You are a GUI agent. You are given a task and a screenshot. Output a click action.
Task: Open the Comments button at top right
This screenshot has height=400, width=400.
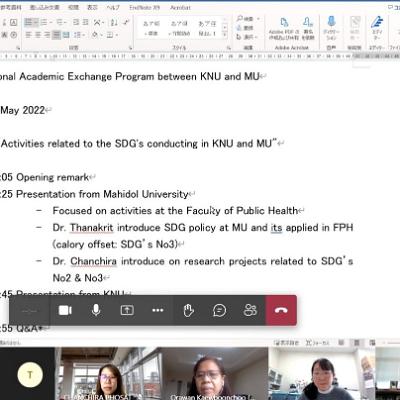click(393, 7)
